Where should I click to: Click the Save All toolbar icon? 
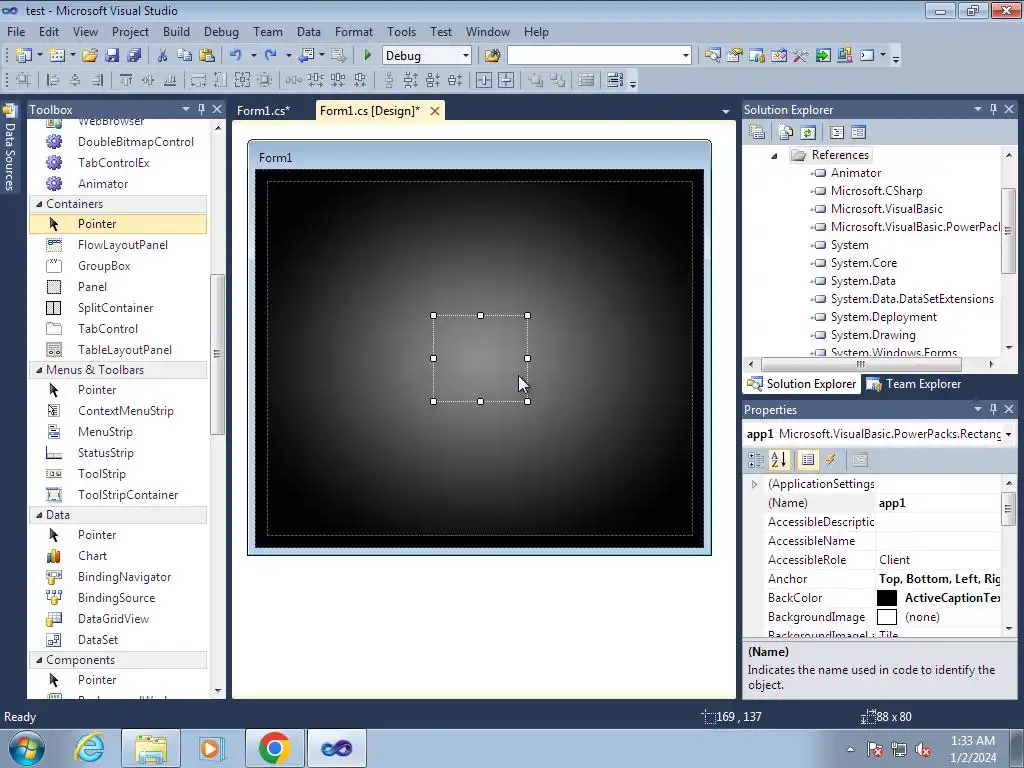point(134,56)
